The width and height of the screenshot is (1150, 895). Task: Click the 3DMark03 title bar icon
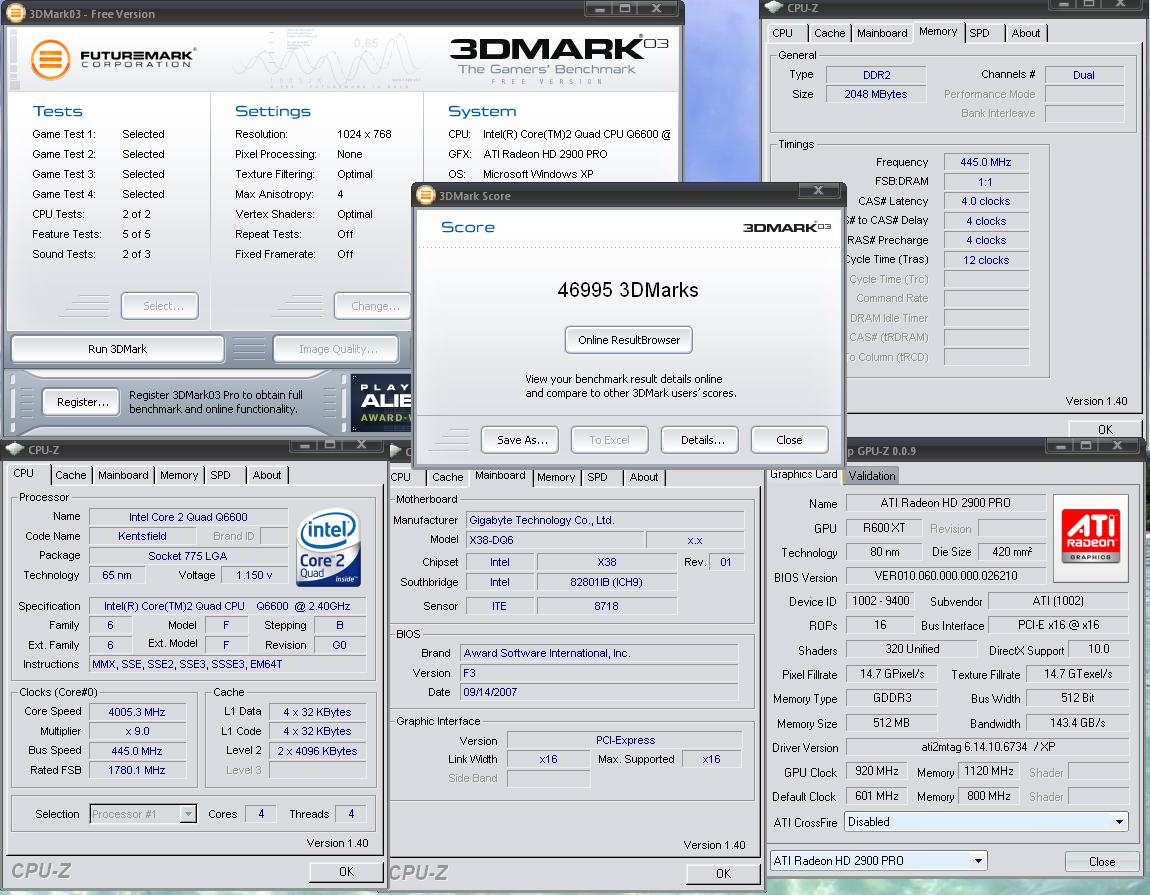[x=15, y=12]
